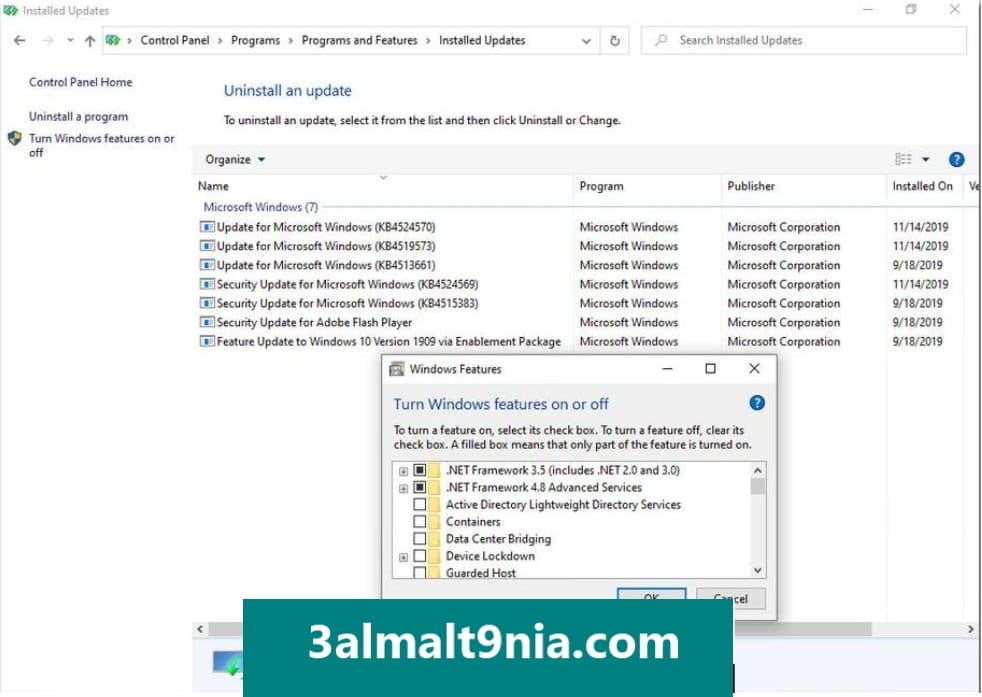
Task: Click the Installed Updates window title icon
Action: tap(11, 11)
